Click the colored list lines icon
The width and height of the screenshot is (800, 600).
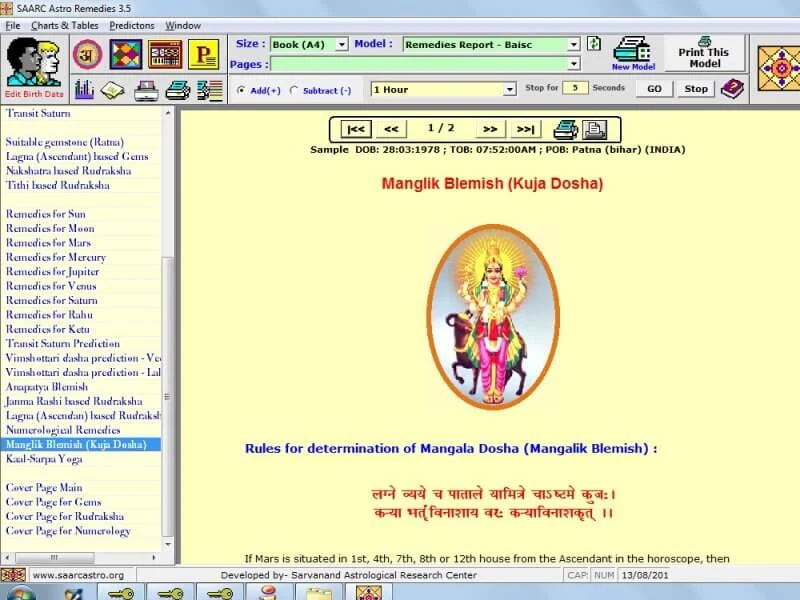pos(210,90)
